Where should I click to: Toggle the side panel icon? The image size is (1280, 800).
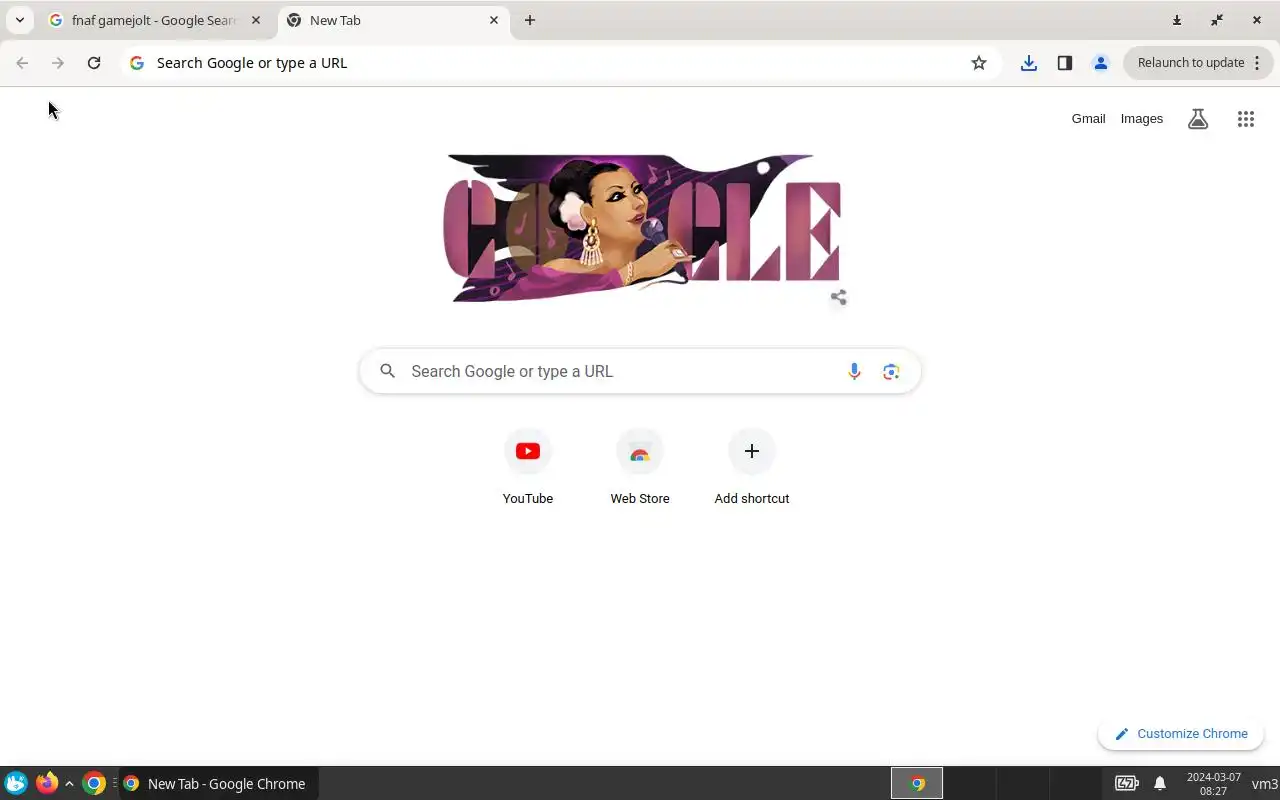pyautogui.click(x=1065, y=63)
